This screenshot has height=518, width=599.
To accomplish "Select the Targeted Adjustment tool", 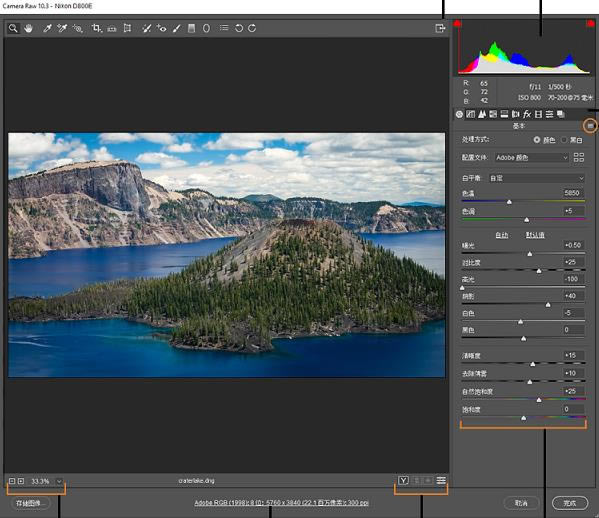I will click(x=78, y=28).
